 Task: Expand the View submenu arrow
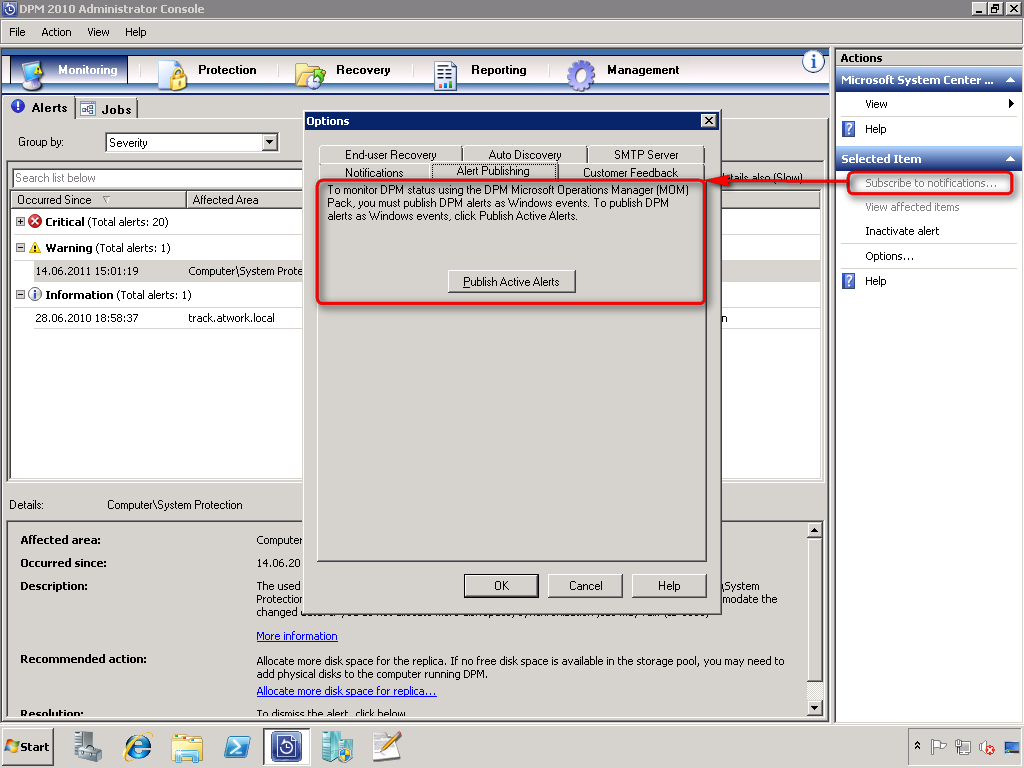[1011, 104]
